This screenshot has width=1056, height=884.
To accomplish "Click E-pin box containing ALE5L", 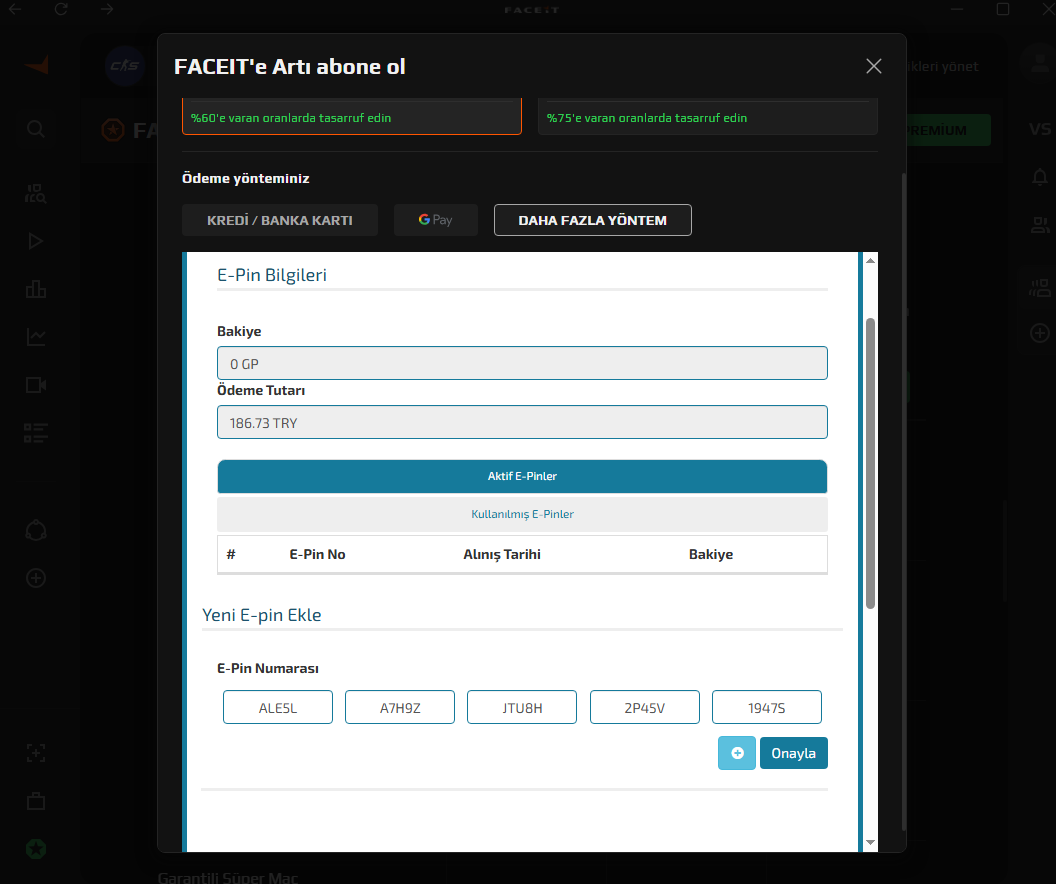I will [277, 708].
